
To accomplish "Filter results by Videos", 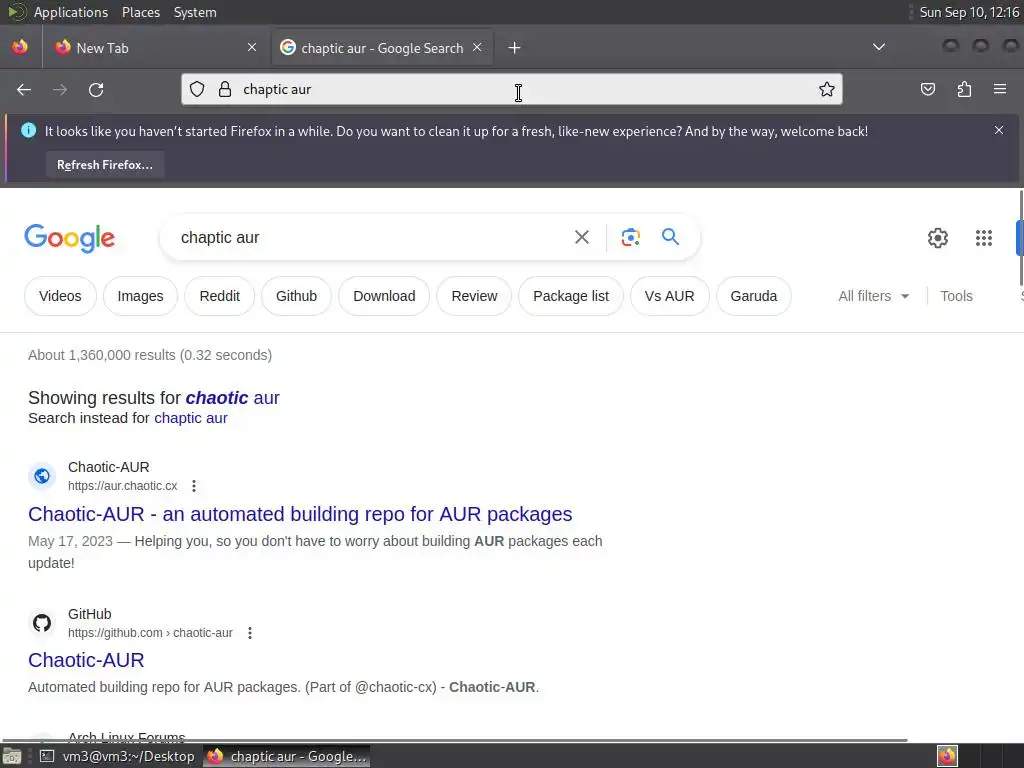I will click(x=60, y=296).
